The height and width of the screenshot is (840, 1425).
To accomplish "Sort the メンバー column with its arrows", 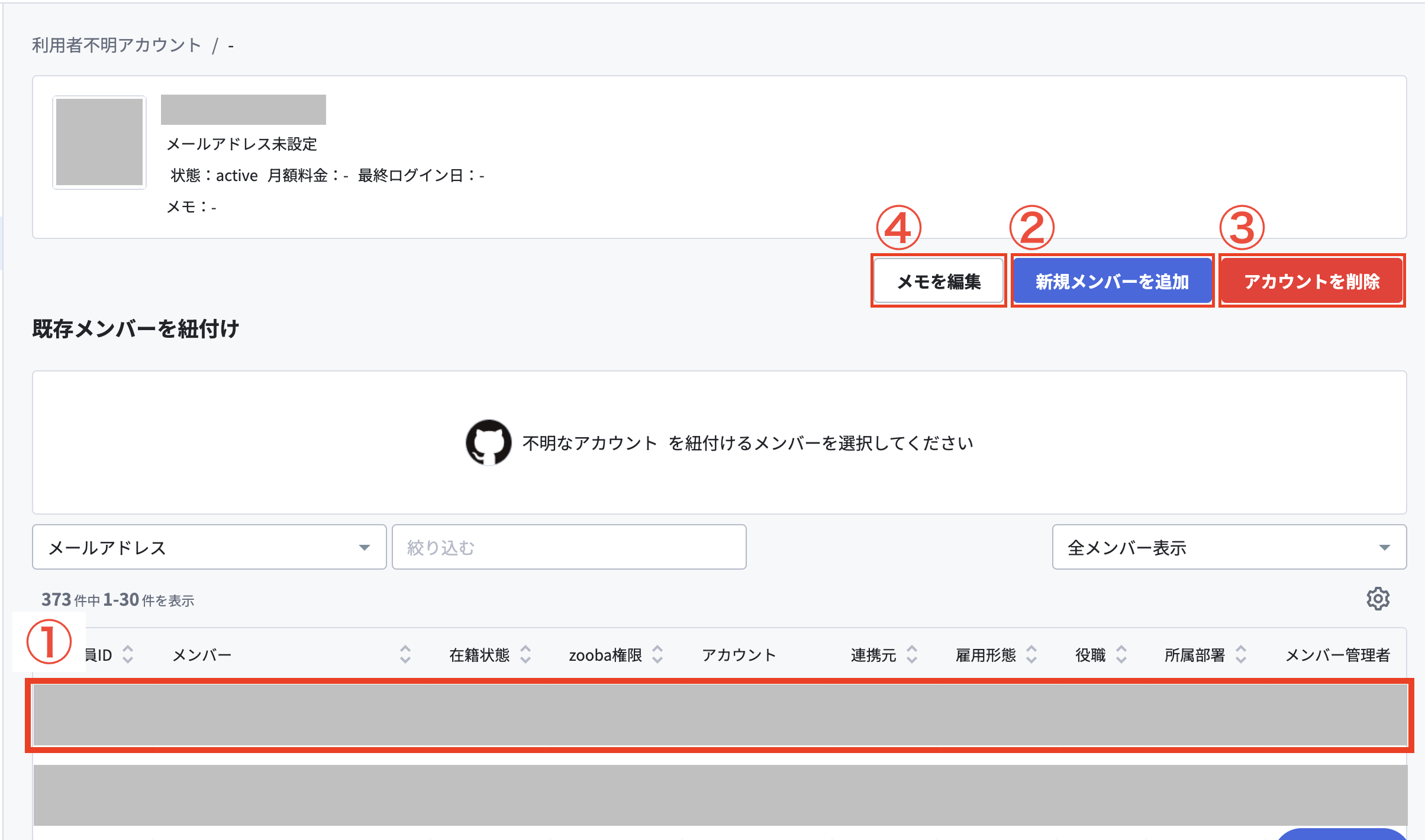I will 405,654.
